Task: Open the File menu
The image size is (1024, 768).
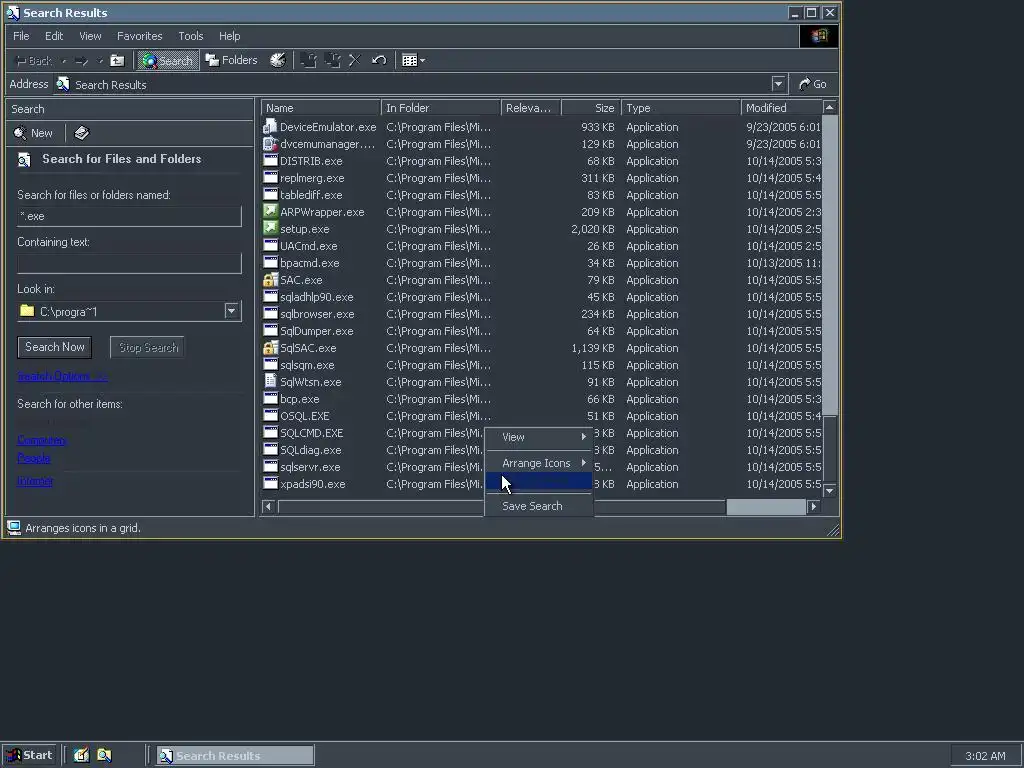Action: [21, 36]
